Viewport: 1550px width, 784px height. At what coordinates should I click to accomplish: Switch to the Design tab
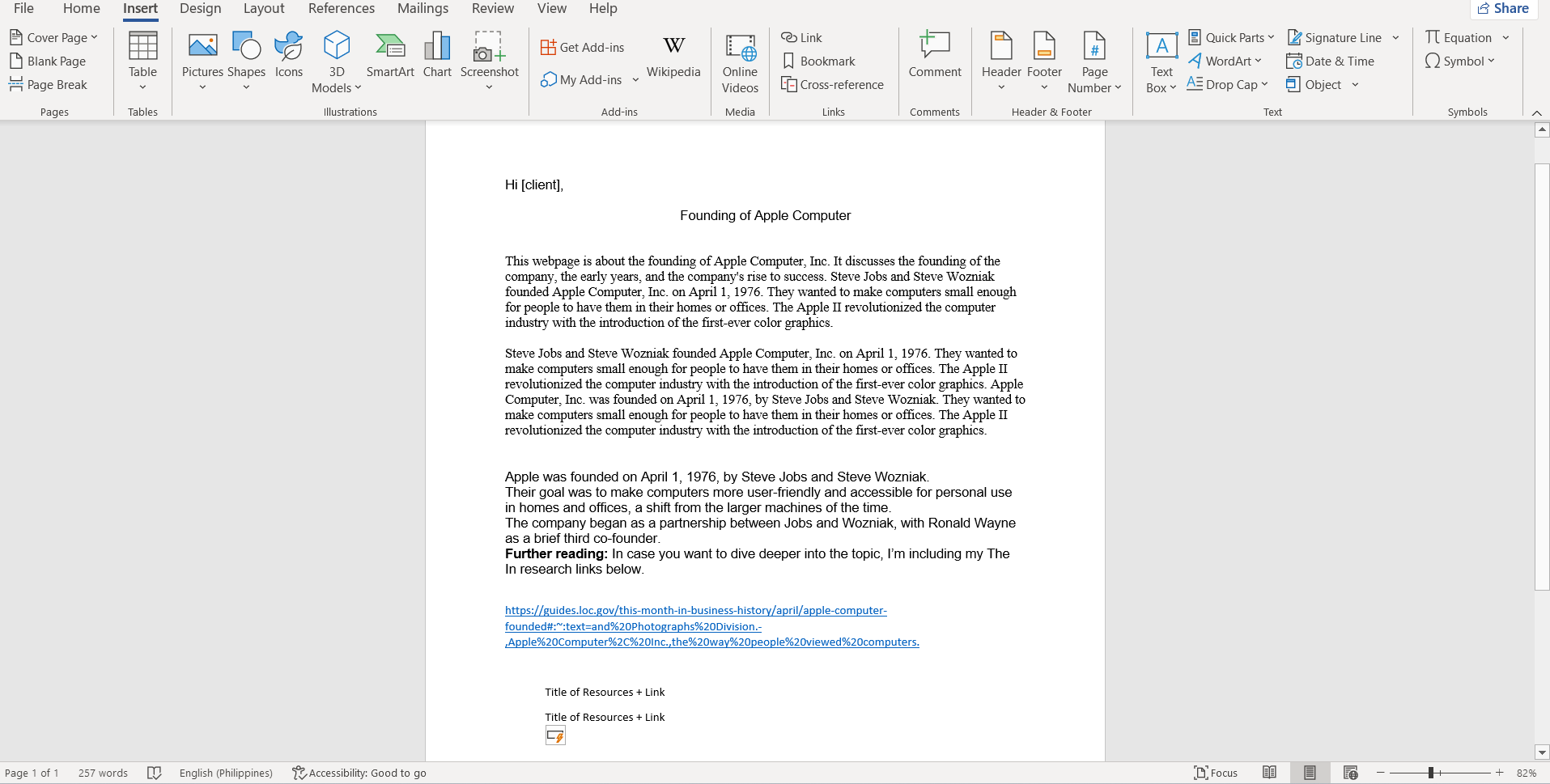201,9
